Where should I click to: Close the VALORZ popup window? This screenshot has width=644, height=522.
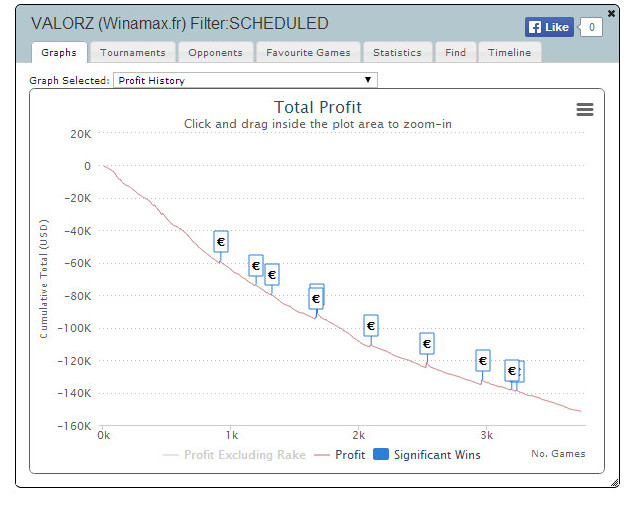(611, 14)
